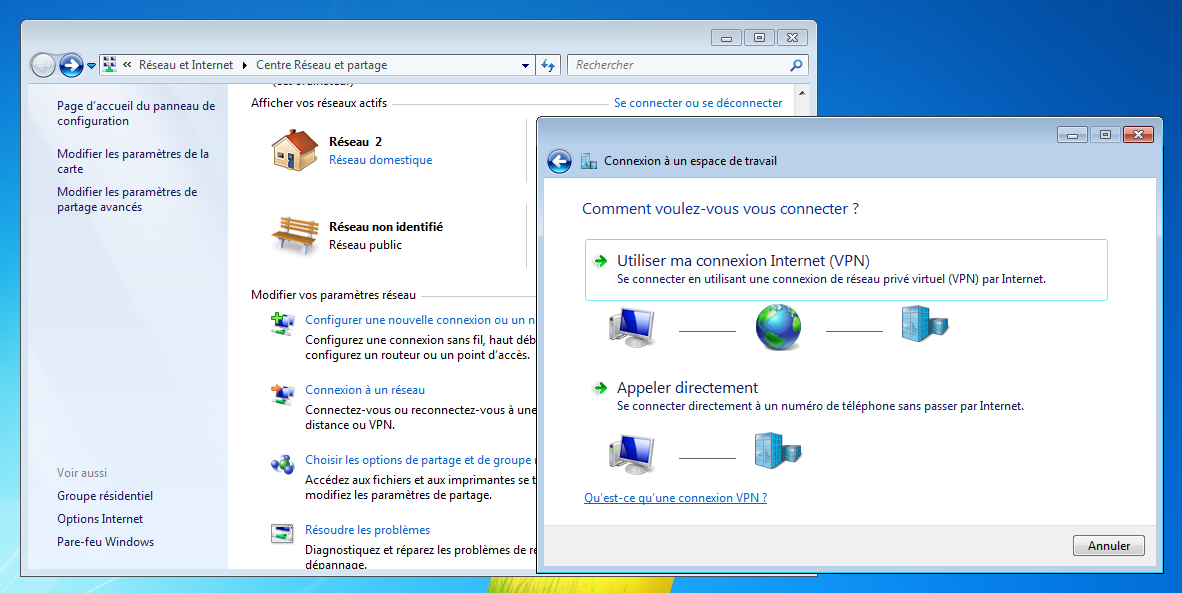Click the Réseau non identifié label
Image resolution: width=1182 pixels, height=593 pixels.
click(386, 226)
